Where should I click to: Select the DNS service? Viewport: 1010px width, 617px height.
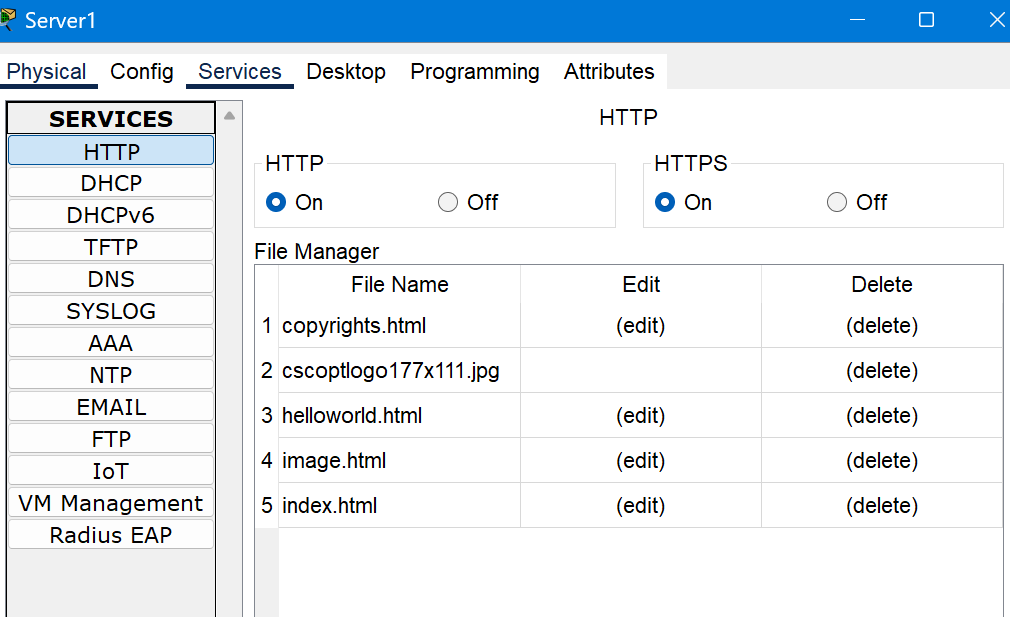tap(111, 279)
